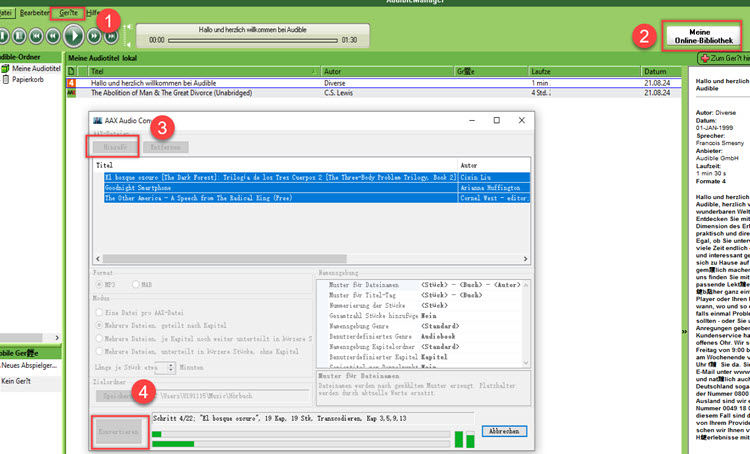Click the left arrow of converter list scrollbar

tap(98, 259)
